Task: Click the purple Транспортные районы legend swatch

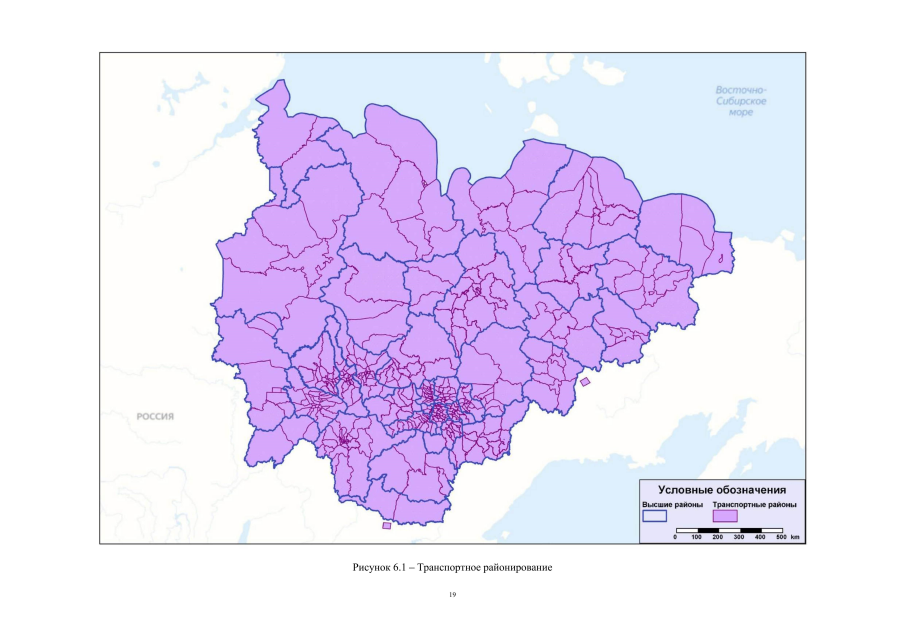Action: pyautogui.click(x=726, y=516)
